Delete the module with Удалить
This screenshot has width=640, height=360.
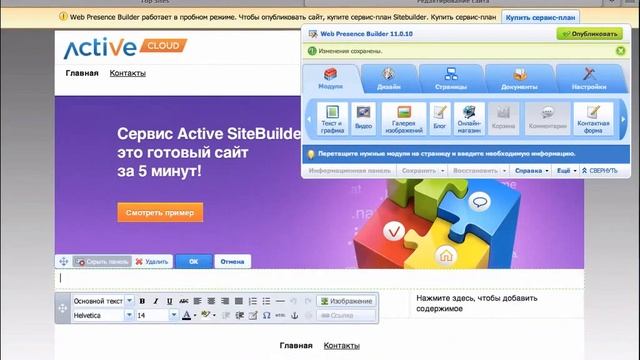[x=152, y=262]
